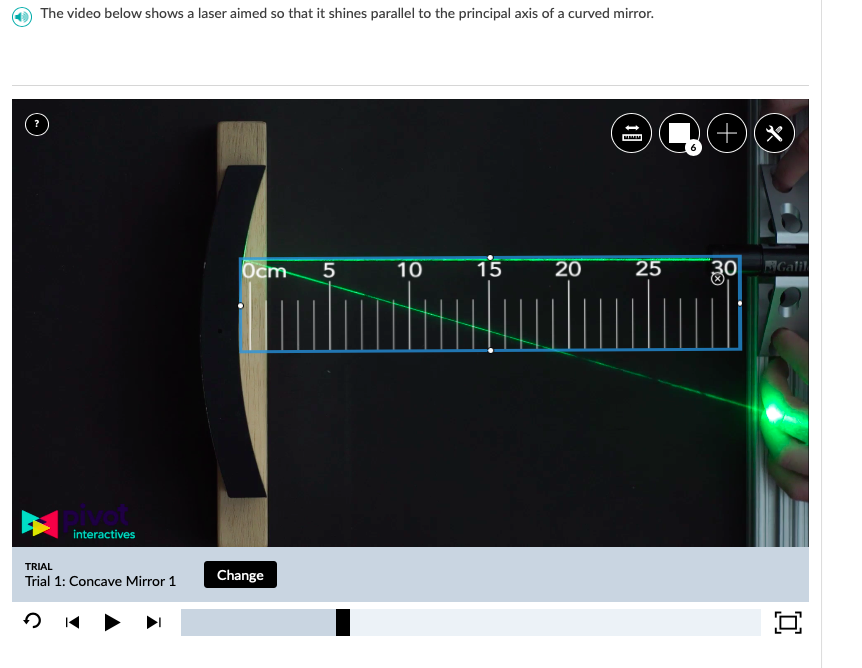Toggle the audio narration speaker icon
862x668 pixels.
tap(22, 17)
